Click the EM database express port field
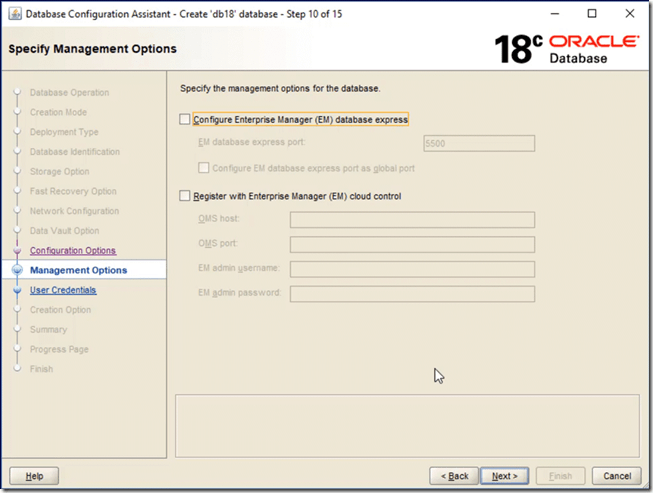 pos(478,144)
